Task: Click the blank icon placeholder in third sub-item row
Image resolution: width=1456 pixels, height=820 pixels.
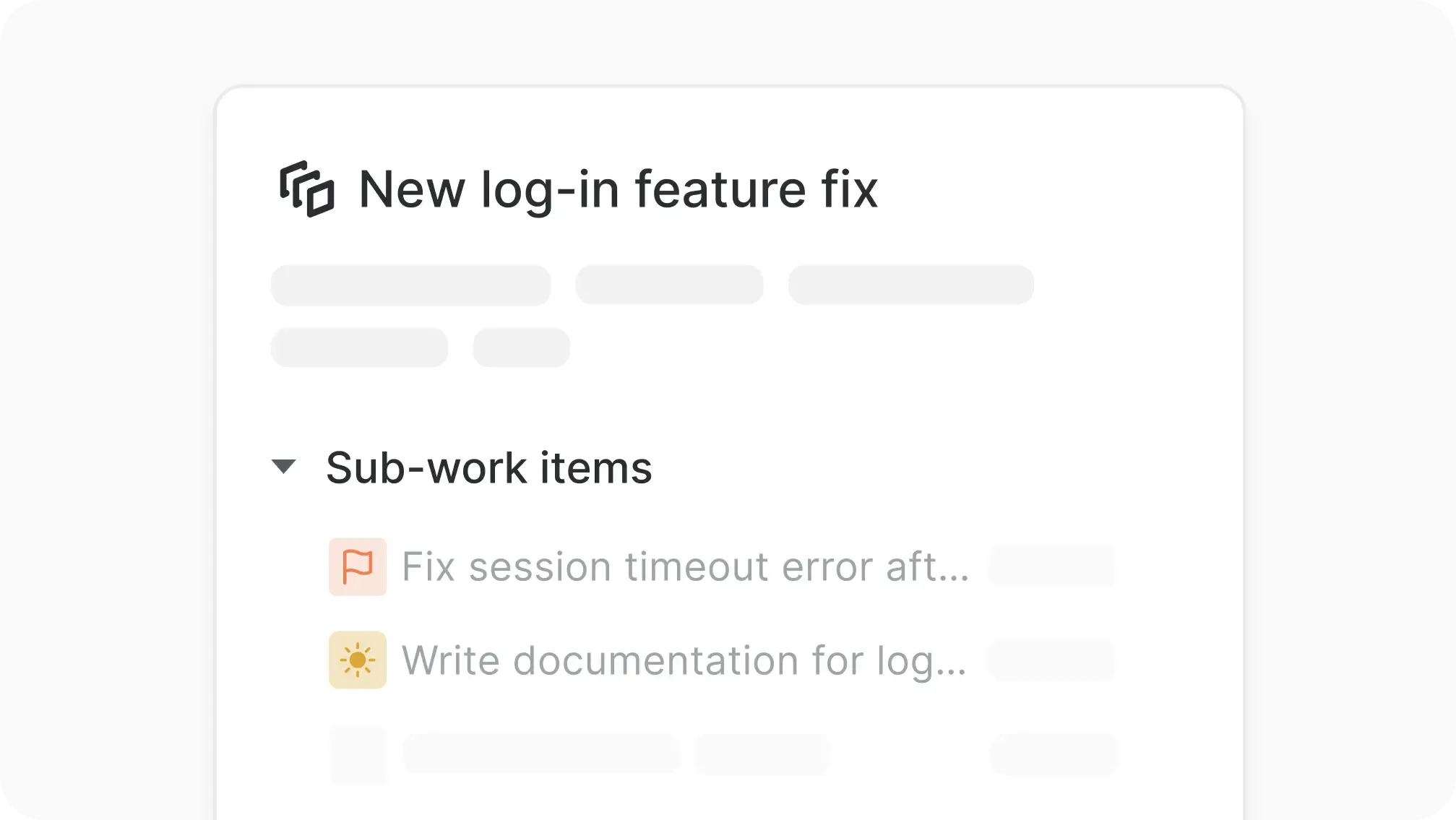Action: [x=358, y=754]
